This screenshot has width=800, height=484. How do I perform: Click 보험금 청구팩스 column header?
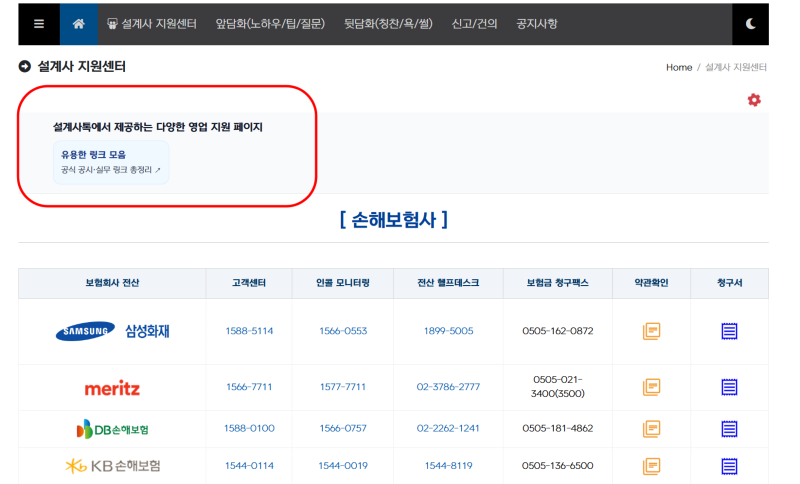click(558, 283)
